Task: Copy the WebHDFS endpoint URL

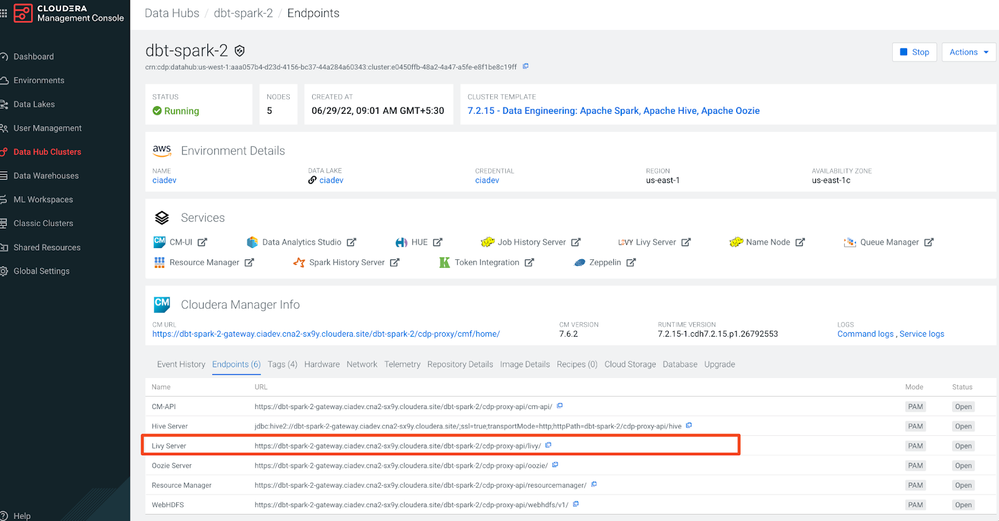Action: click(x=576, y=504)
